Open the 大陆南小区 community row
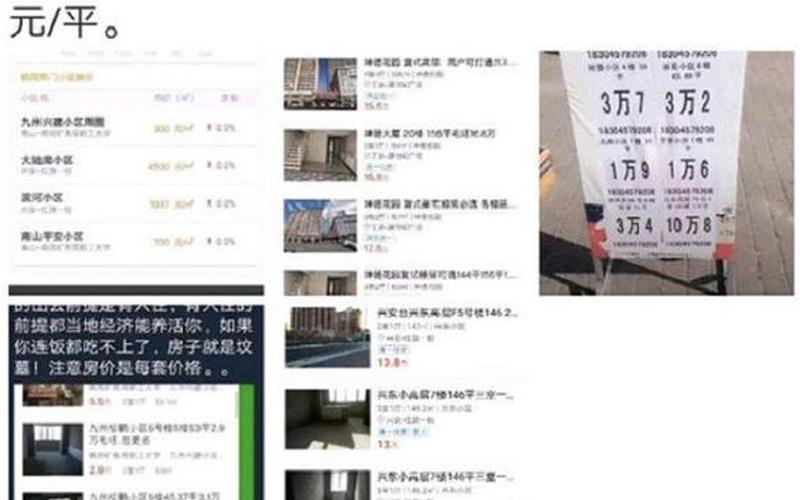Viewport: 800px width, 500px height. point(135,165)
